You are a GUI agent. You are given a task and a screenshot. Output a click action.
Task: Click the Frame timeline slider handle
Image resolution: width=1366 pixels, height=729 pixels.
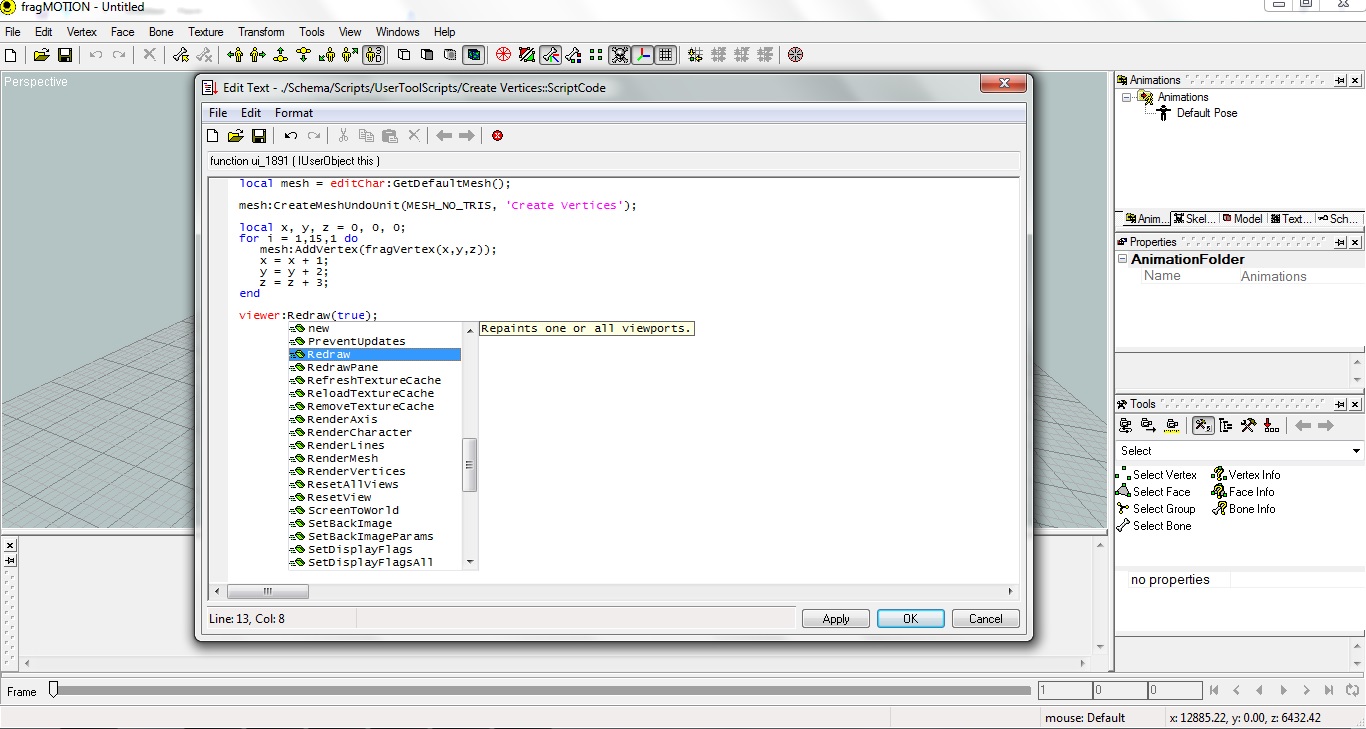tap(54, 689)
